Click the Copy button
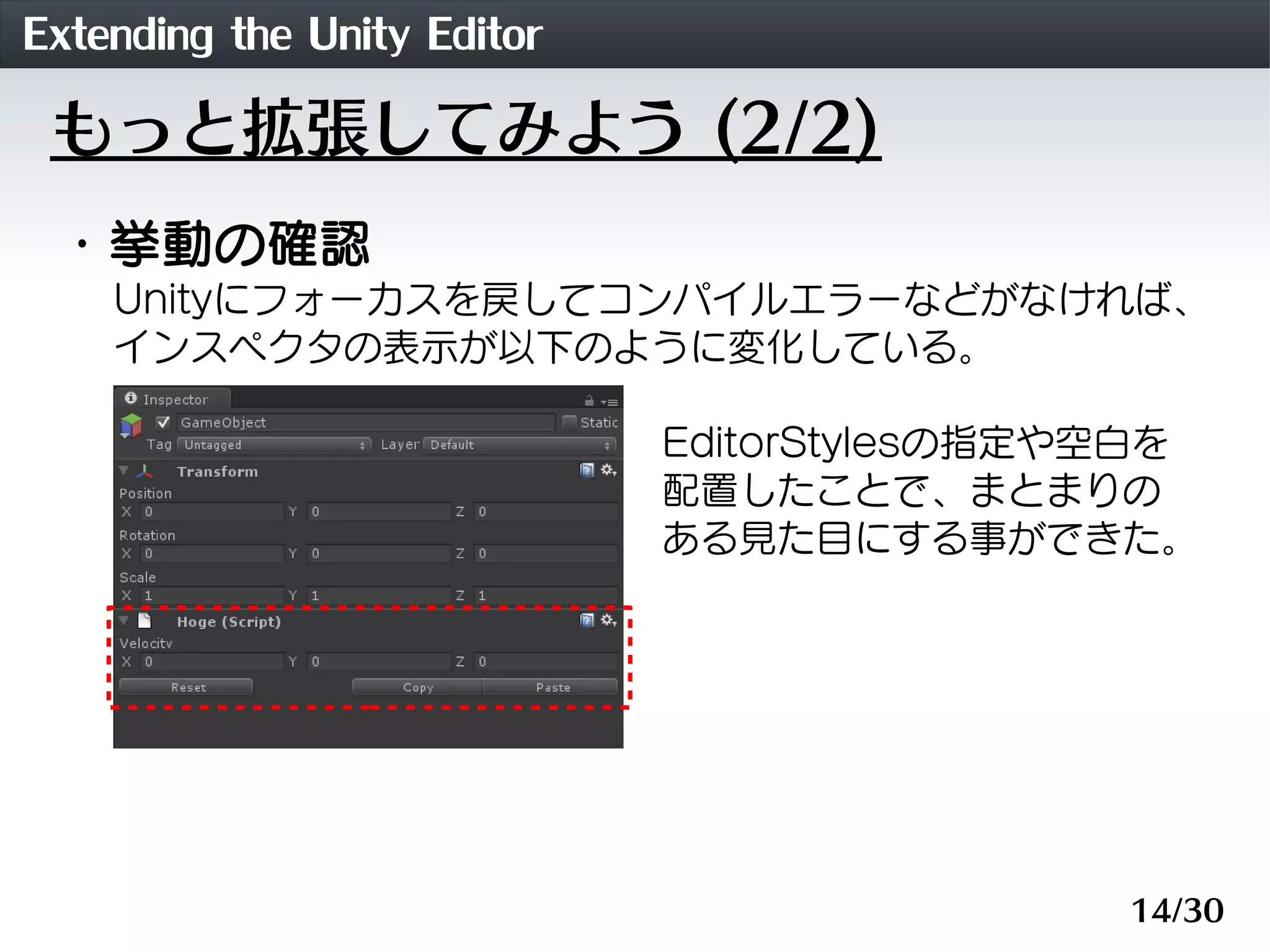The image size is (1270, 952). click(x=418, y=687)
